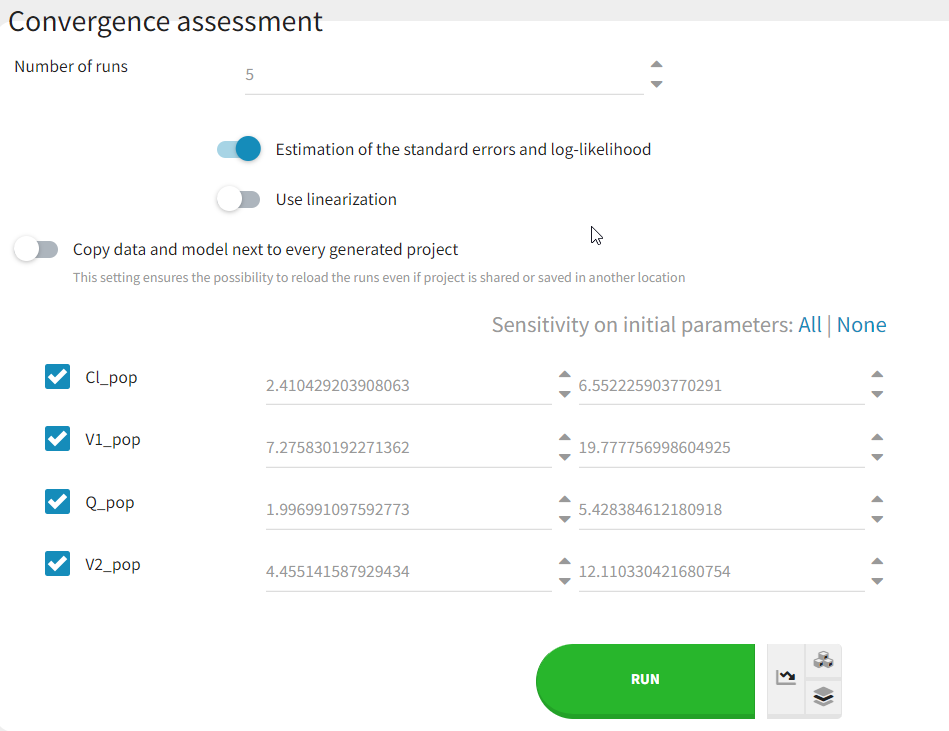Viewport: 949px width, 731px height.
Task: Decrease V2_pop lower bound value
Action: (x=564, y=581)
